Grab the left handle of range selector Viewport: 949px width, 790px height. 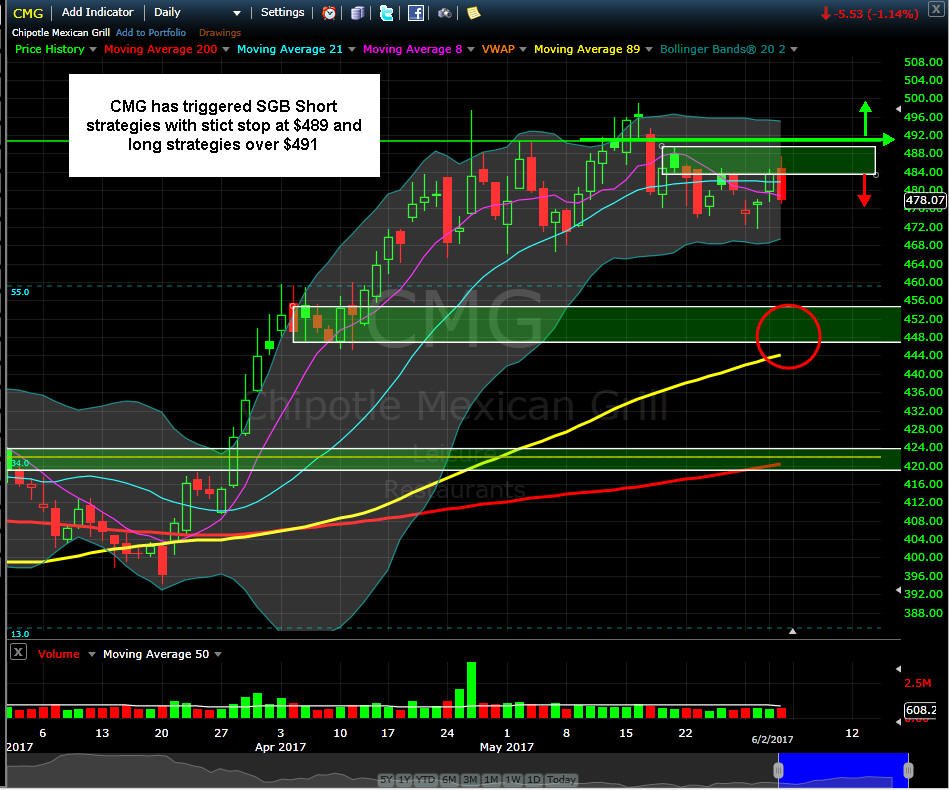click(x=778, y=770)
